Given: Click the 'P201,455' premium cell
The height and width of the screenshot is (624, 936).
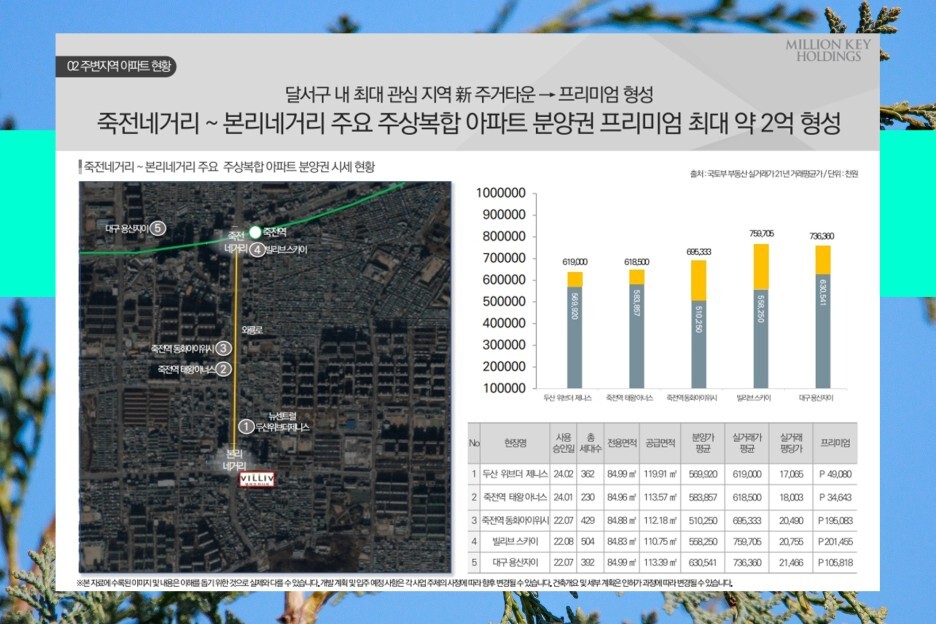Looking at the screenshot, I should coord(835,542).
